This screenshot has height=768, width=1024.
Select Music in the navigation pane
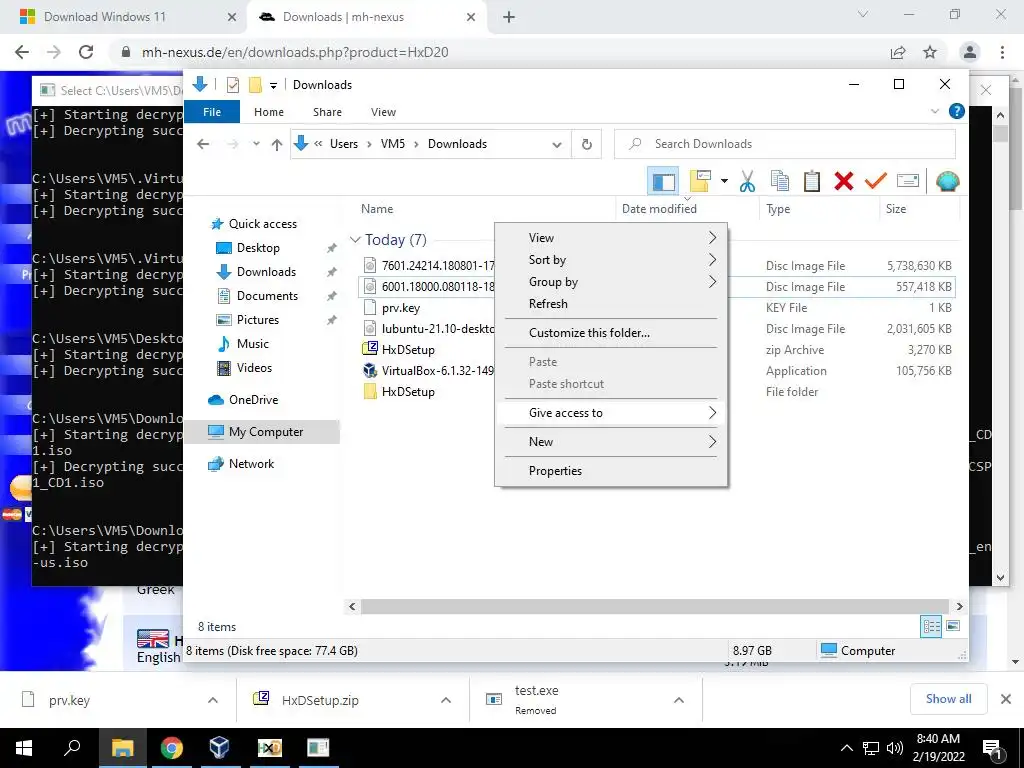tap(253, 344)
